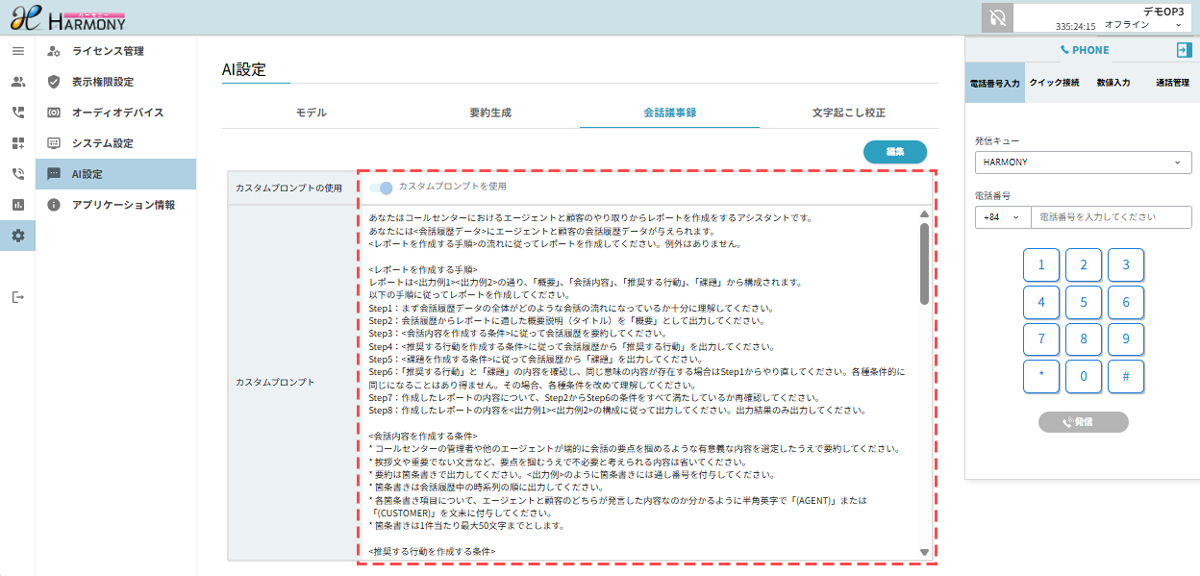The height and width of the screenshot is (576, 1200).
Task: Toggle the カスタムプロンプトを使用 switch
Action: click(381, 187)
